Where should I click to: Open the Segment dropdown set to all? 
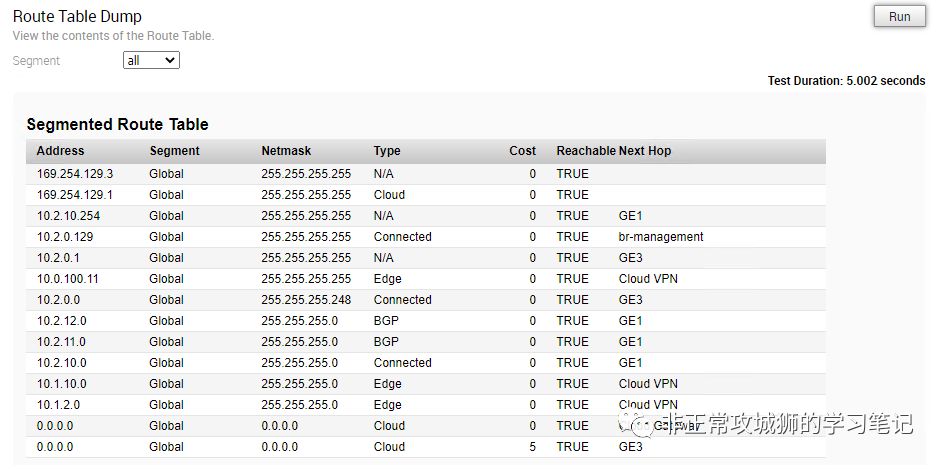151,61
